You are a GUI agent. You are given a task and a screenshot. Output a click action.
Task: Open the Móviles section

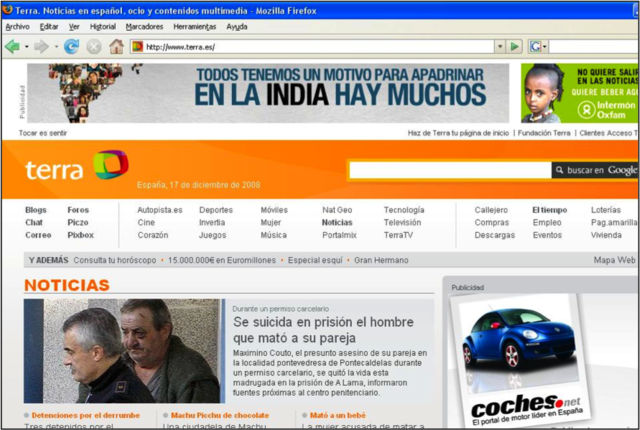tap(274, 210)
